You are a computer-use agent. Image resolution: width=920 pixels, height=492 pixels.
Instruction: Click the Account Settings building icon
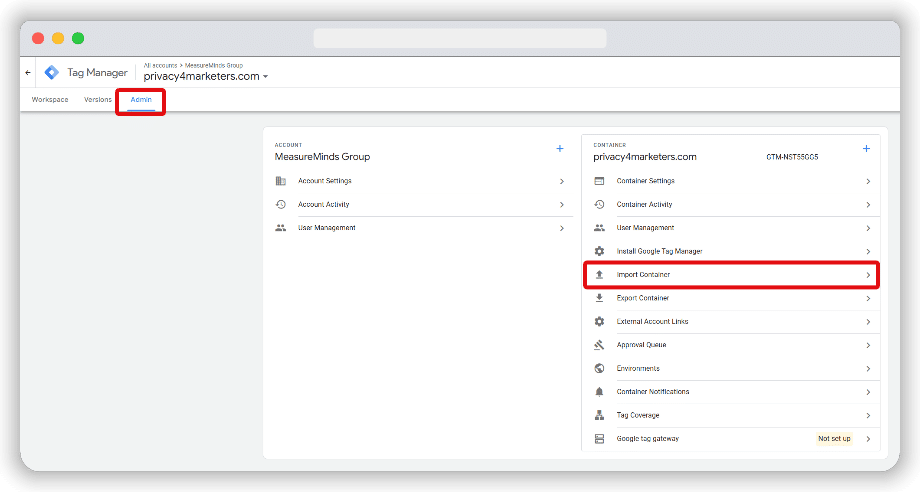281,181
